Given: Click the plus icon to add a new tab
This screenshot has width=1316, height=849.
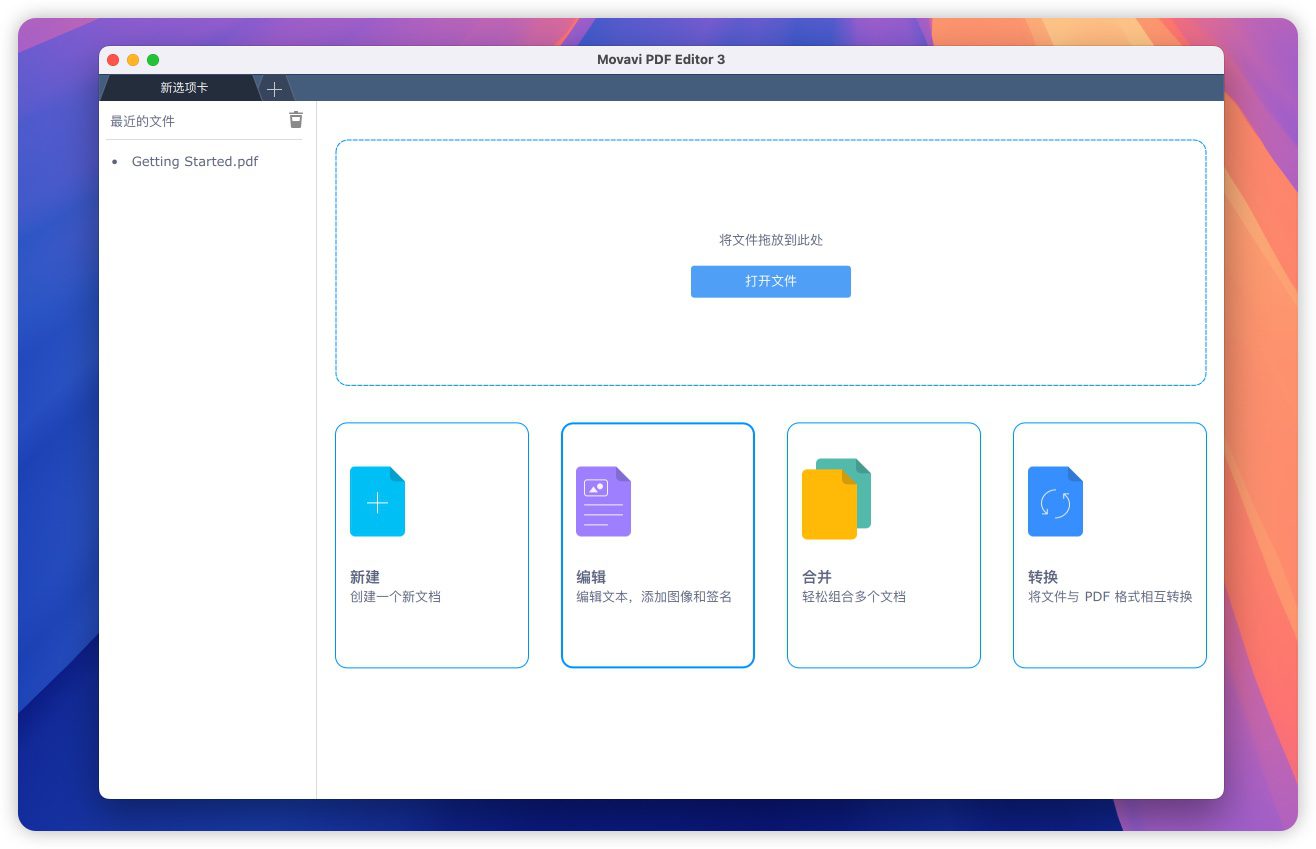Looking at the screenshot, I should [275, 89].
